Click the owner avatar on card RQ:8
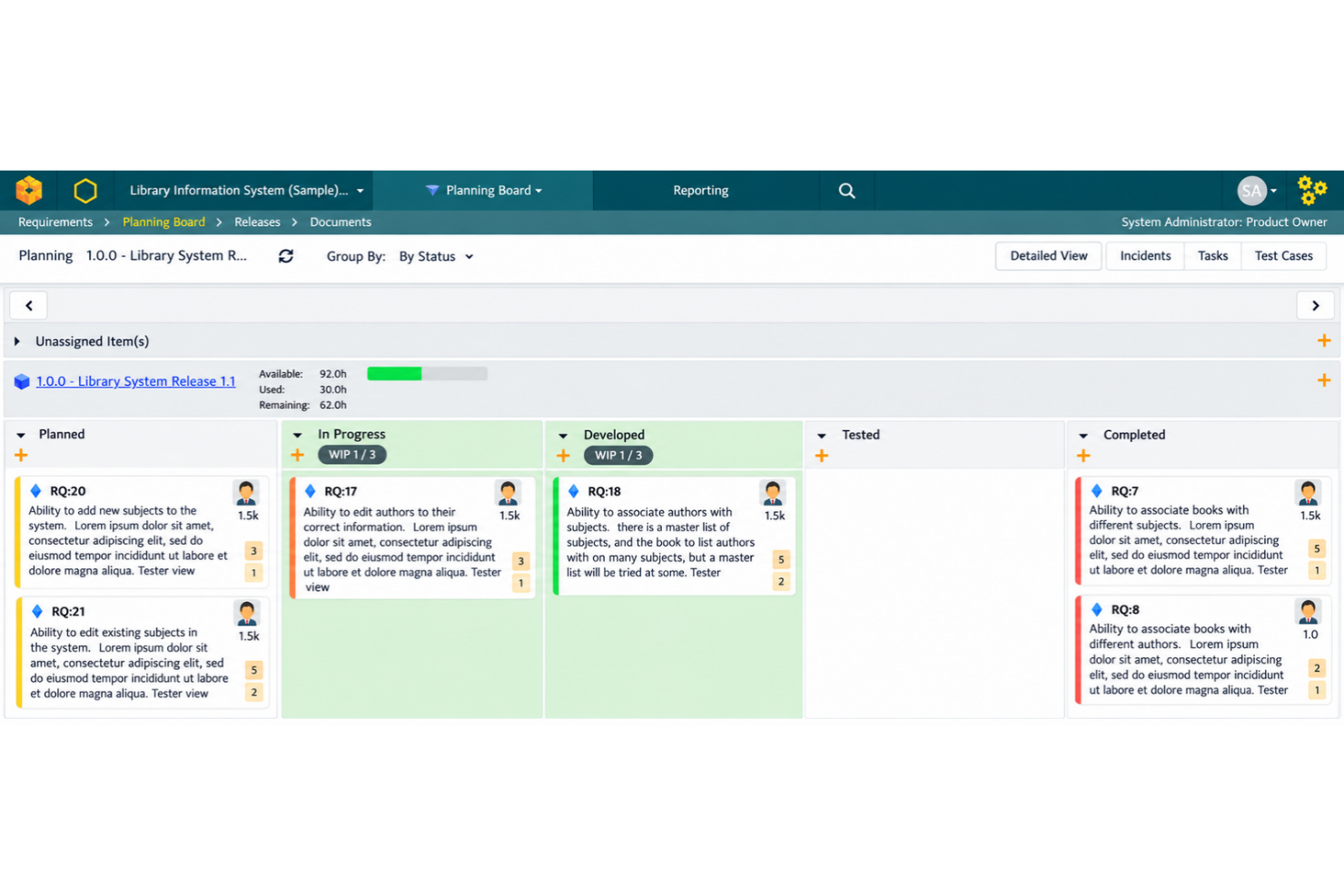The height and width of the screenshot is (896, 1344). [1309, 612]
